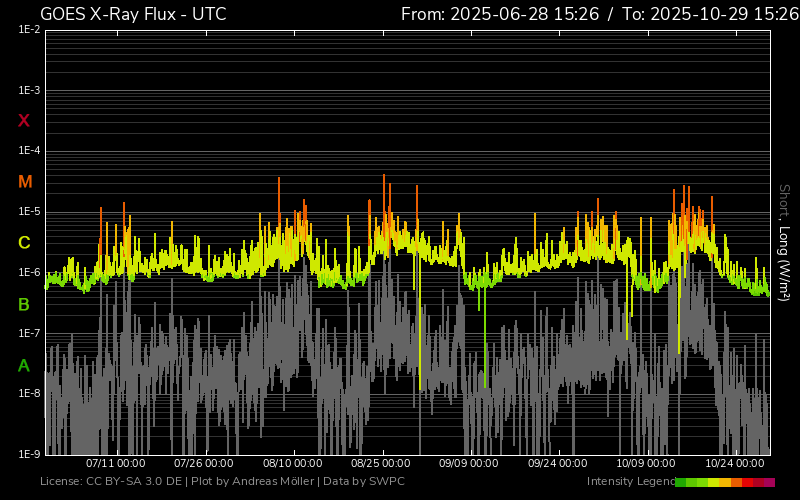
Task: Select the 10/24 00:00 time axis tick
Action: (x=735, y=464)
